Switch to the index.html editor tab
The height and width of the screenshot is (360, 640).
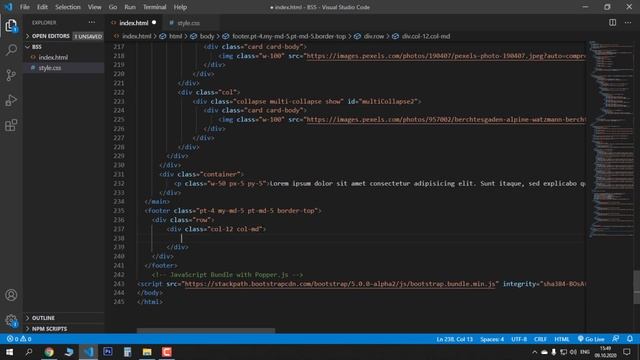134,23
